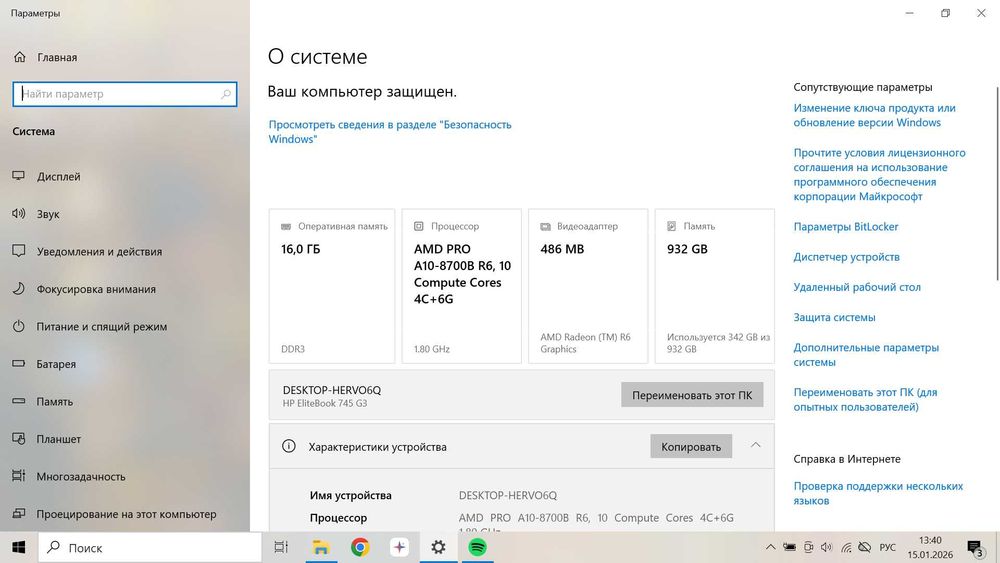Open Дополнительные параметры системы link
Screen dimensions: 1000x563
866,355
